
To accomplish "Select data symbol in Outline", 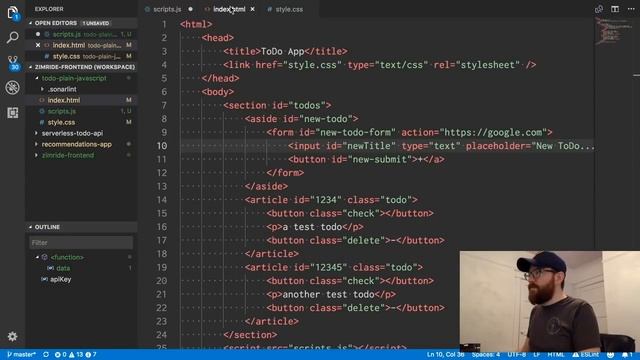I will (63, 268).
